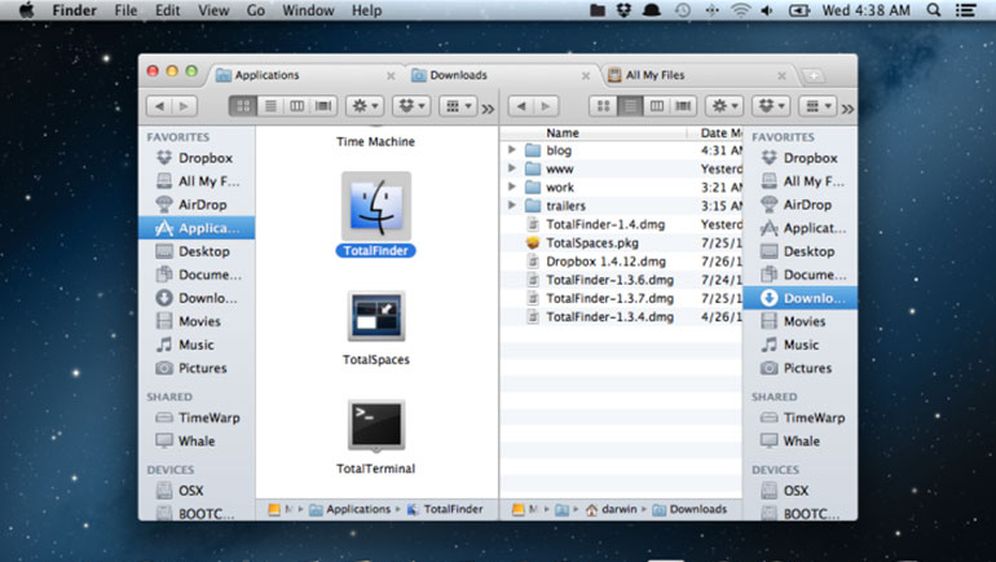Open right pane Action gear dropdown
This screenshot has height=562, width=996.
pyautogui.click(x=725, y=106)
